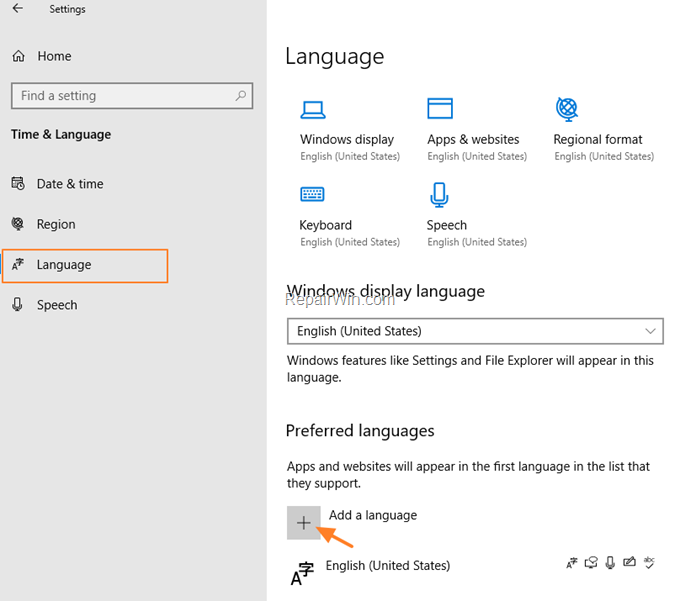Click the spell-check abc feature icon

[649, 563]
